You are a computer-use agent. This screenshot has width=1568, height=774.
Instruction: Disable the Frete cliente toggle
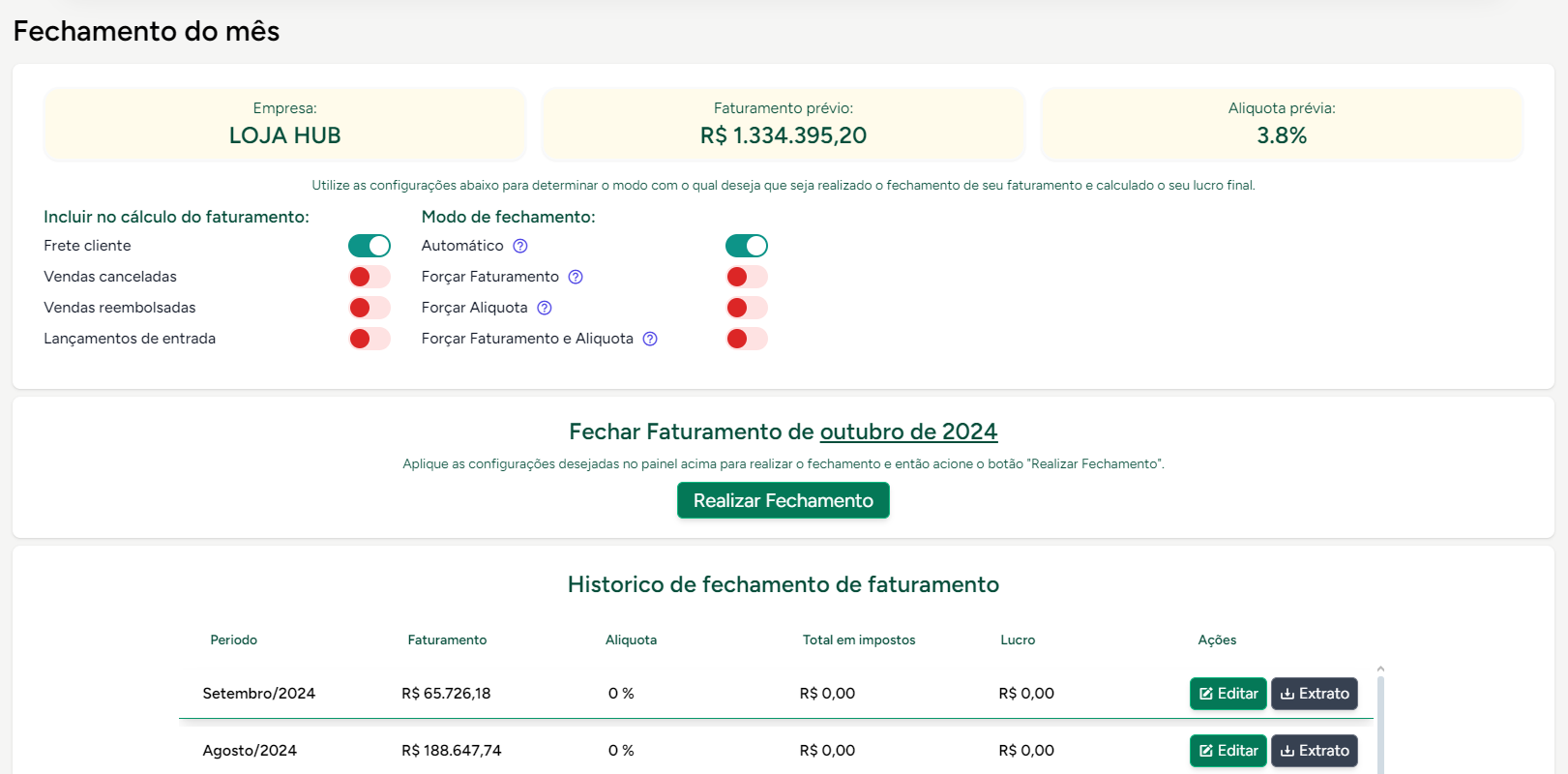pos(370,246)
